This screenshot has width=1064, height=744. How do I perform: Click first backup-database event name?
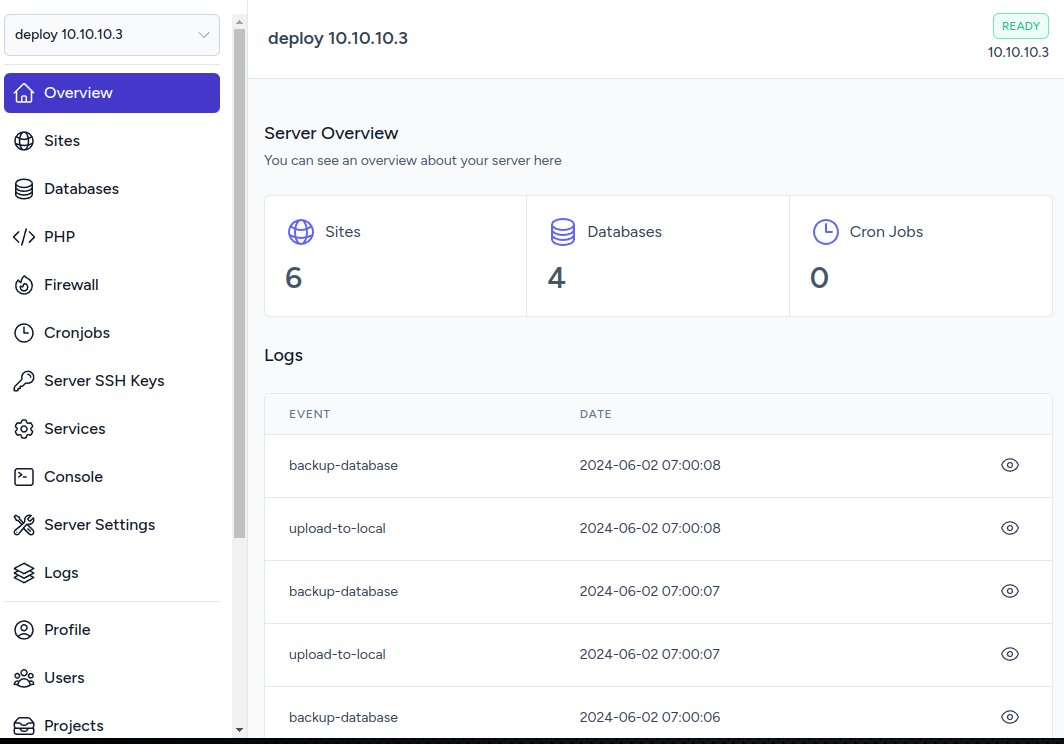[x=343, y=465]
